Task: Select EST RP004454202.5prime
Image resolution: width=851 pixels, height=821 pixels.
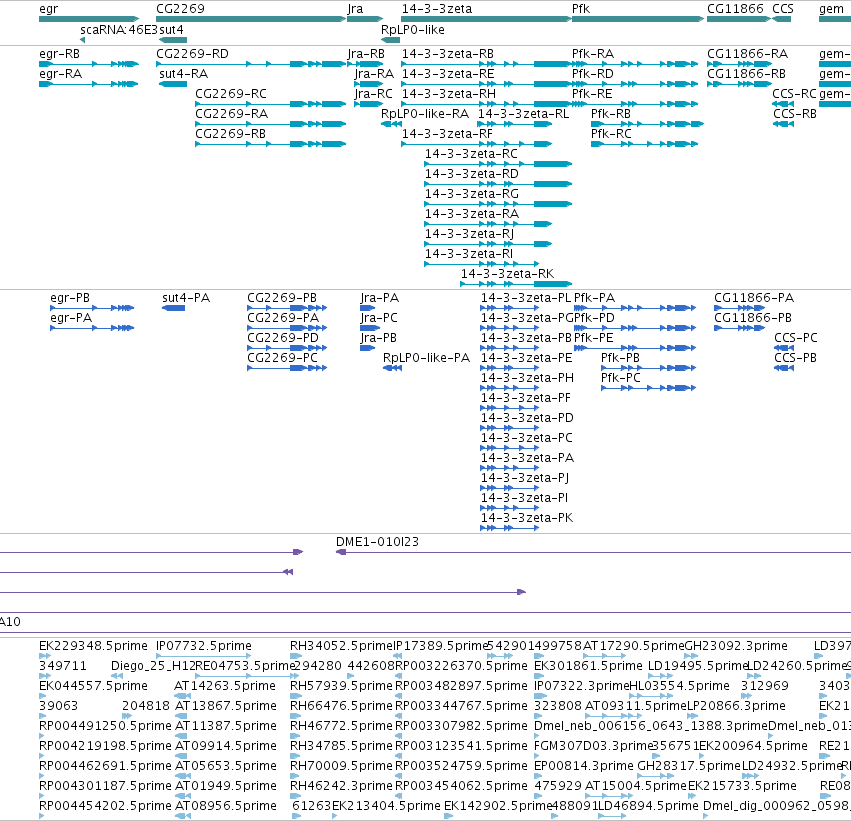Action: 42,816
